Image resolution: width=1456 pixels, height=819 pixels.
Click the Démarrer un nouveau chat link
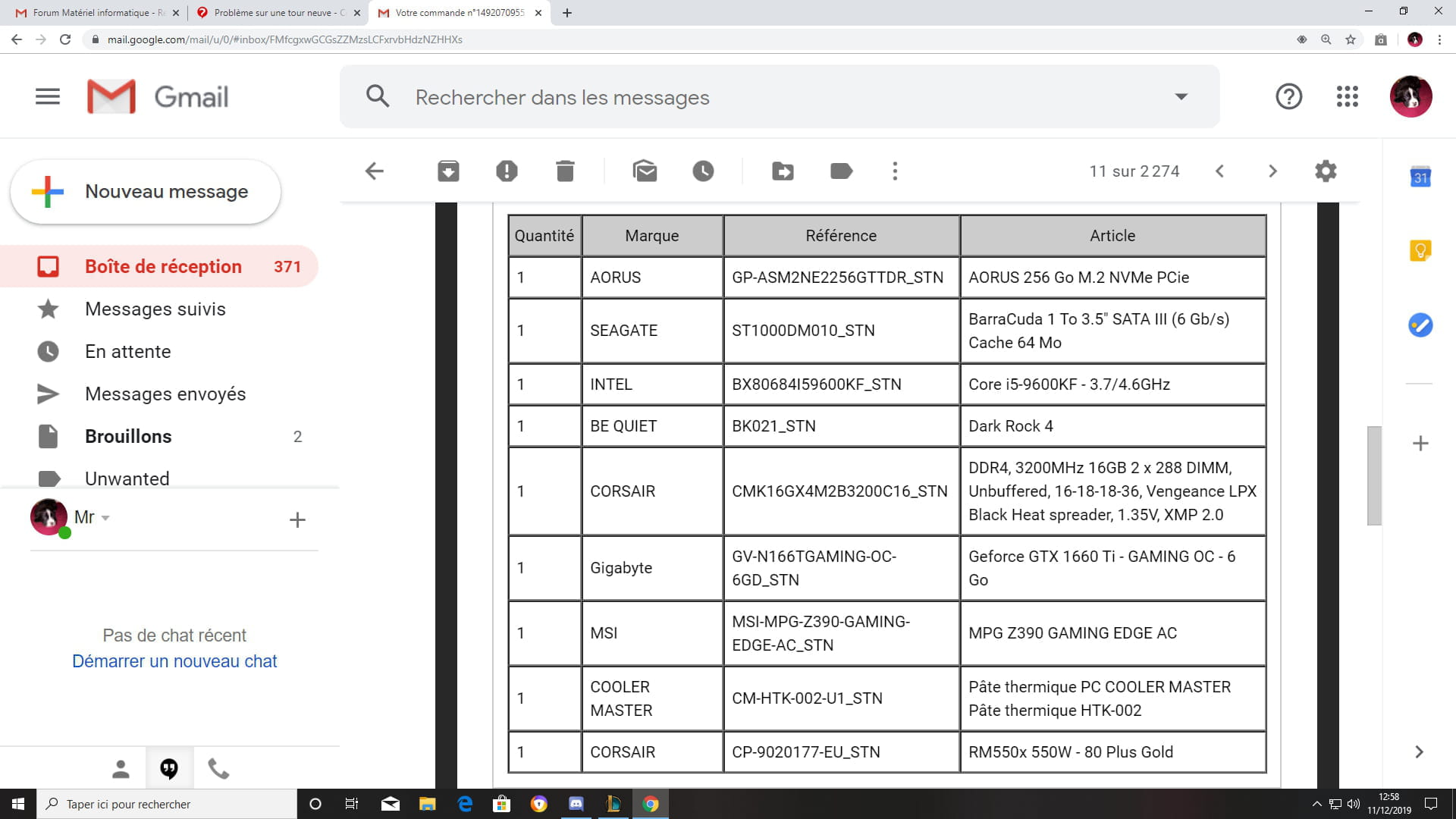174,661
